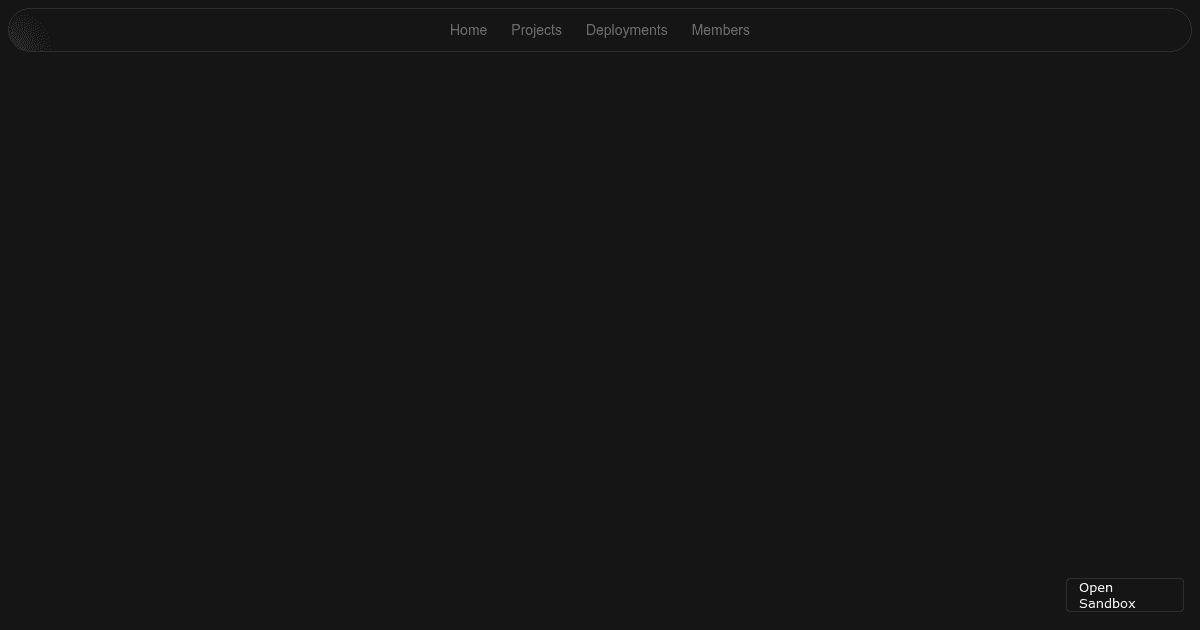Switch to Deployments in the navbar
The width and height of the screenshot is (1200, 630).
tap(626, 30)
